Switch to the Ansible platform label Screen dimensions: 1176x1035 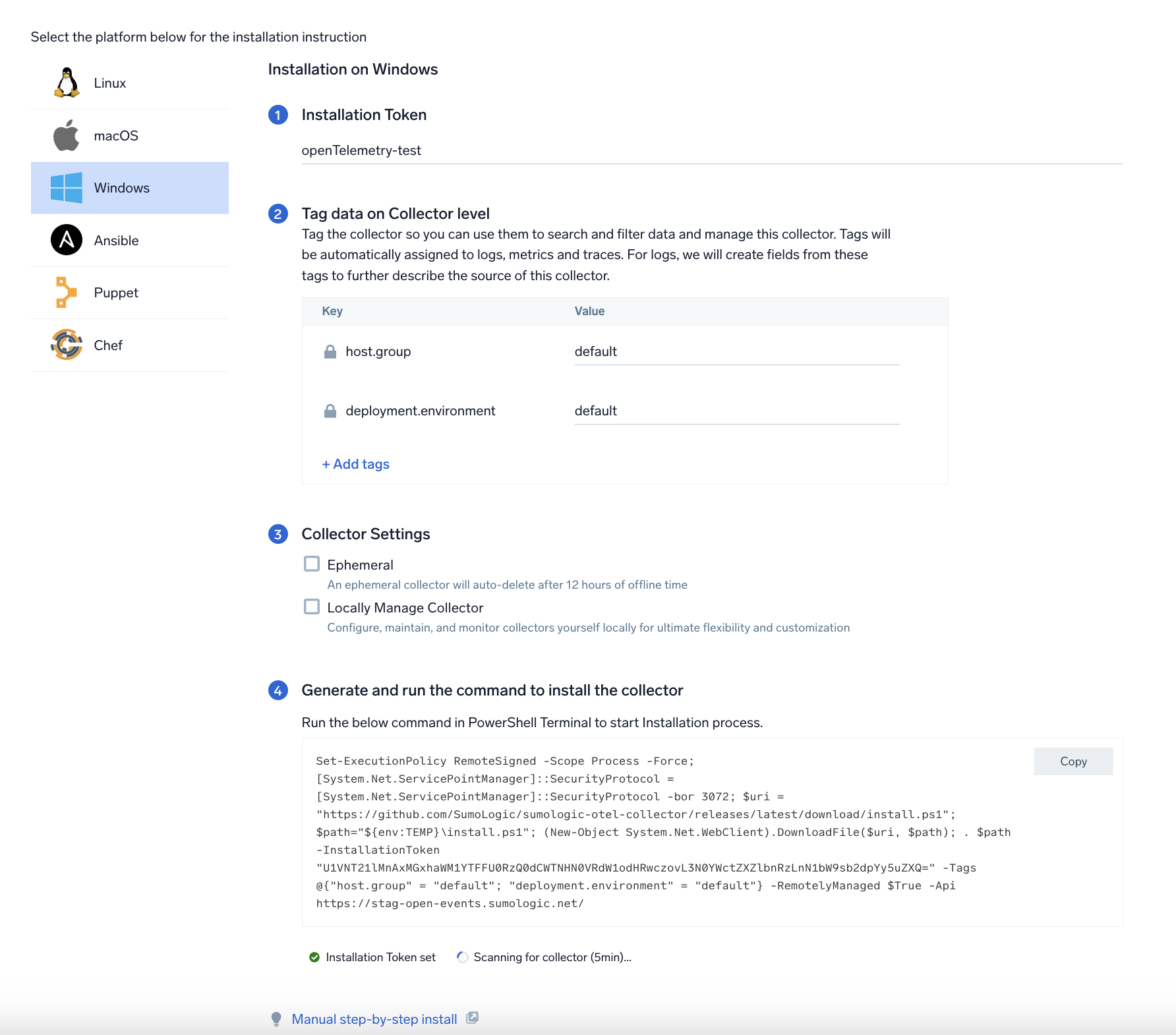(116, 241)
